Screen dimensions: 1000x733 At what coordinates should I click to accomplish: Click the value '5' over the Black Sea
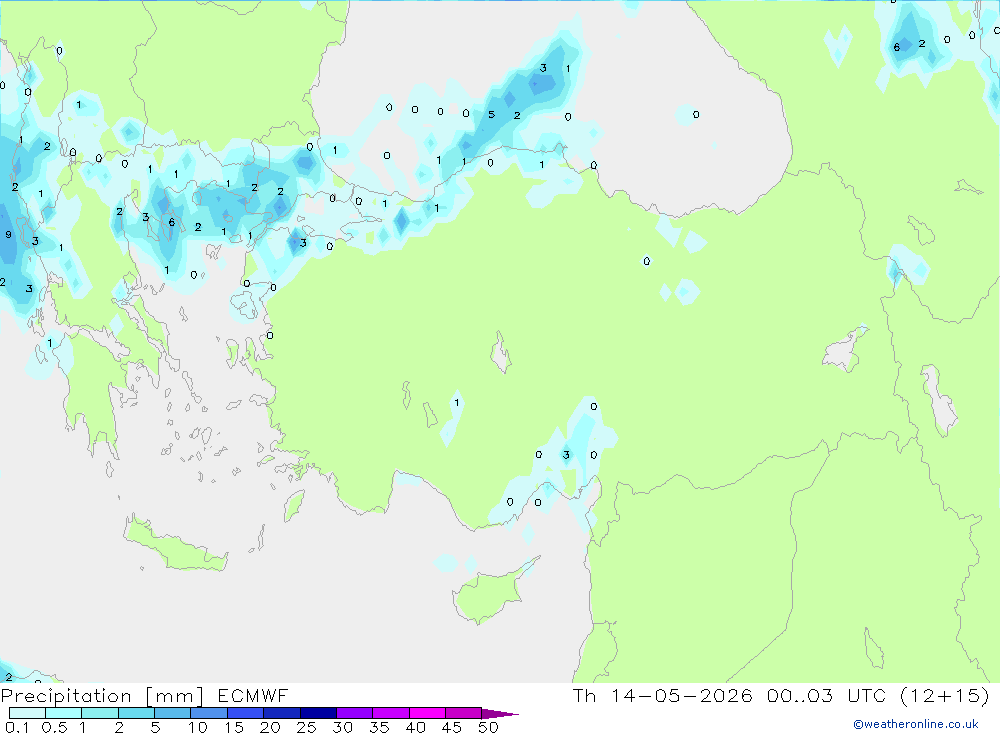(x=491, y=115)
